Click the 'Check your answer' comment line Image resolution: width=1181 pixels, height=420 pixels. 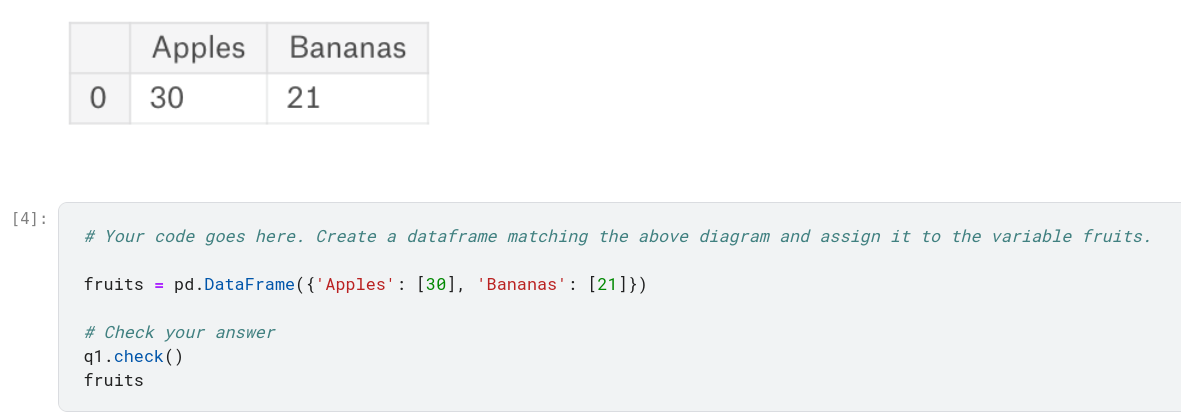179,333
